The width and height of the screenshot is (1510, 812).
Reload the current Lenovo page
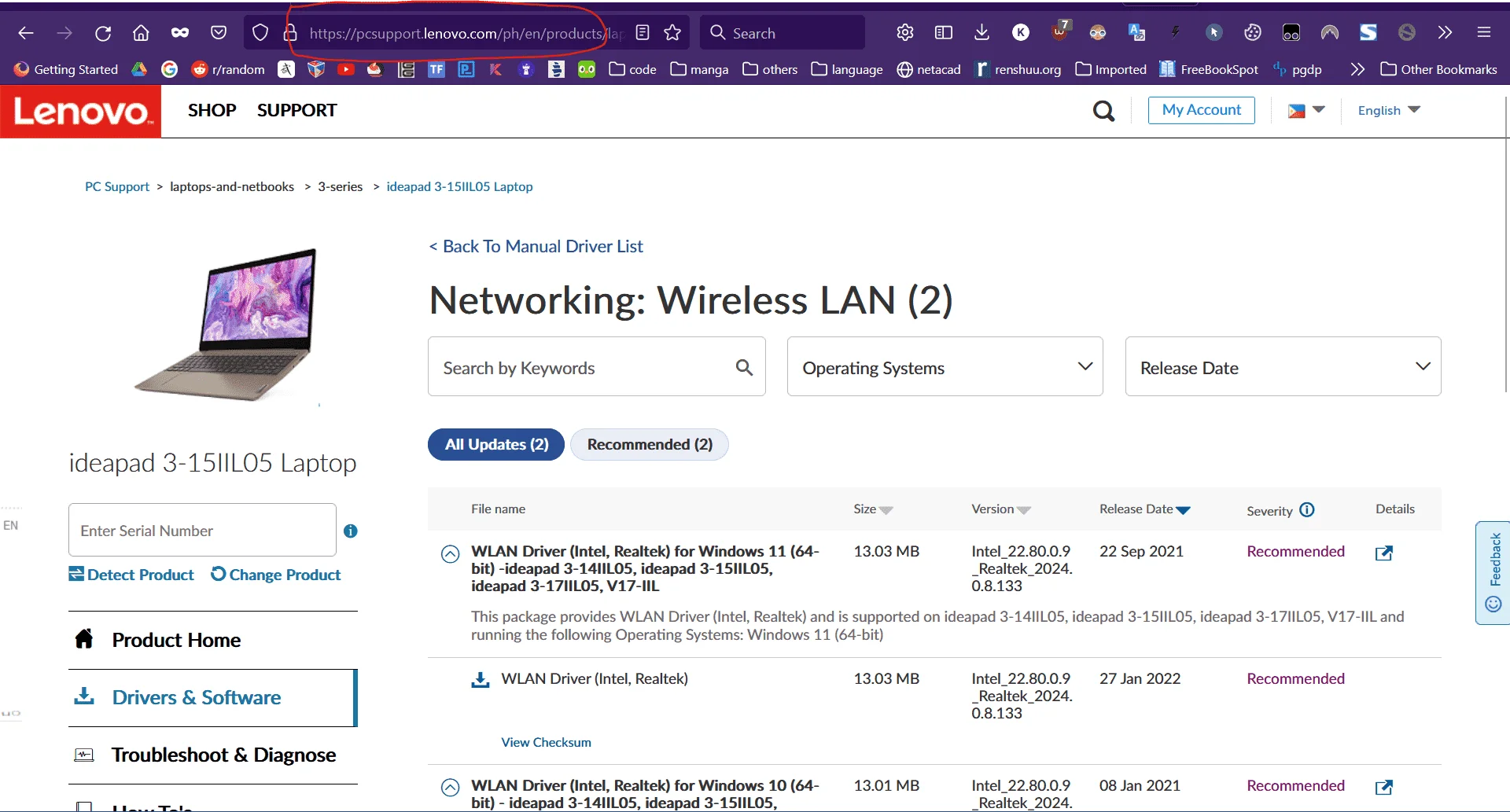point(103,33)
